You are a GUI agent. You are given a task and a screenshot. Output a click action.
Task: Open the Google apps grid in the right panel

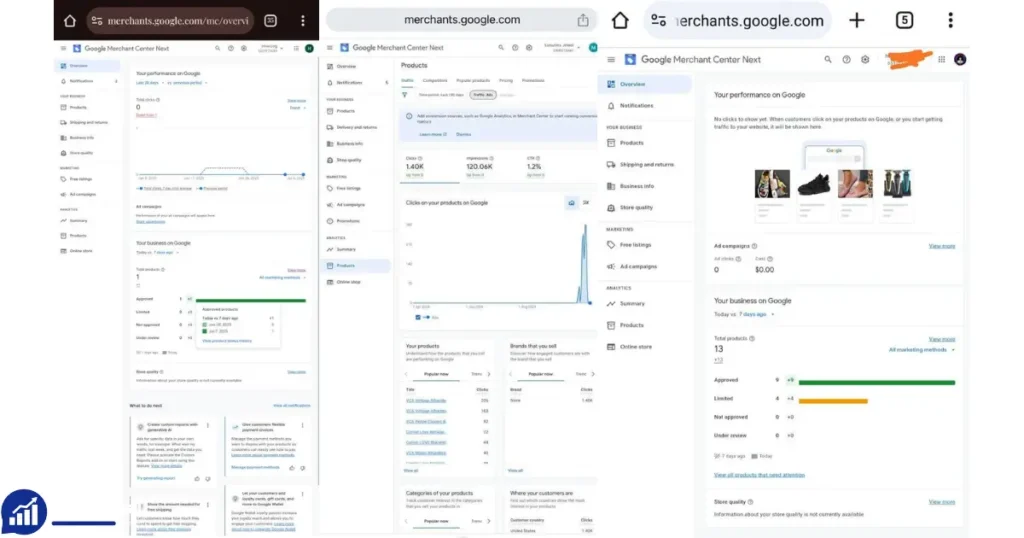[941, 59]
